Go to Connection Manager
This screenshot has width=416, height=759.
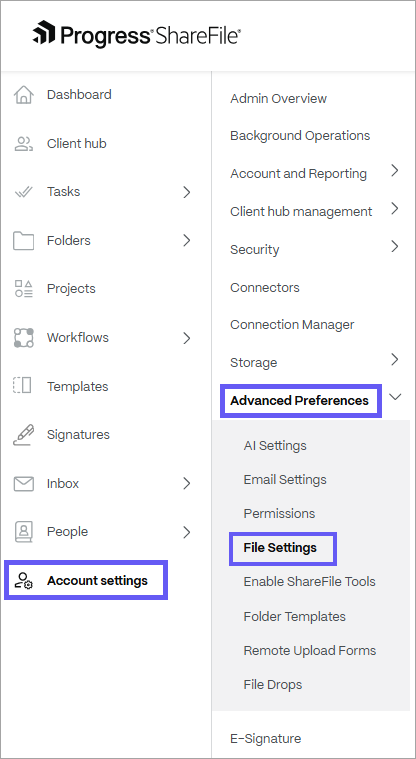pyautogui.click(x=292, y=325)
